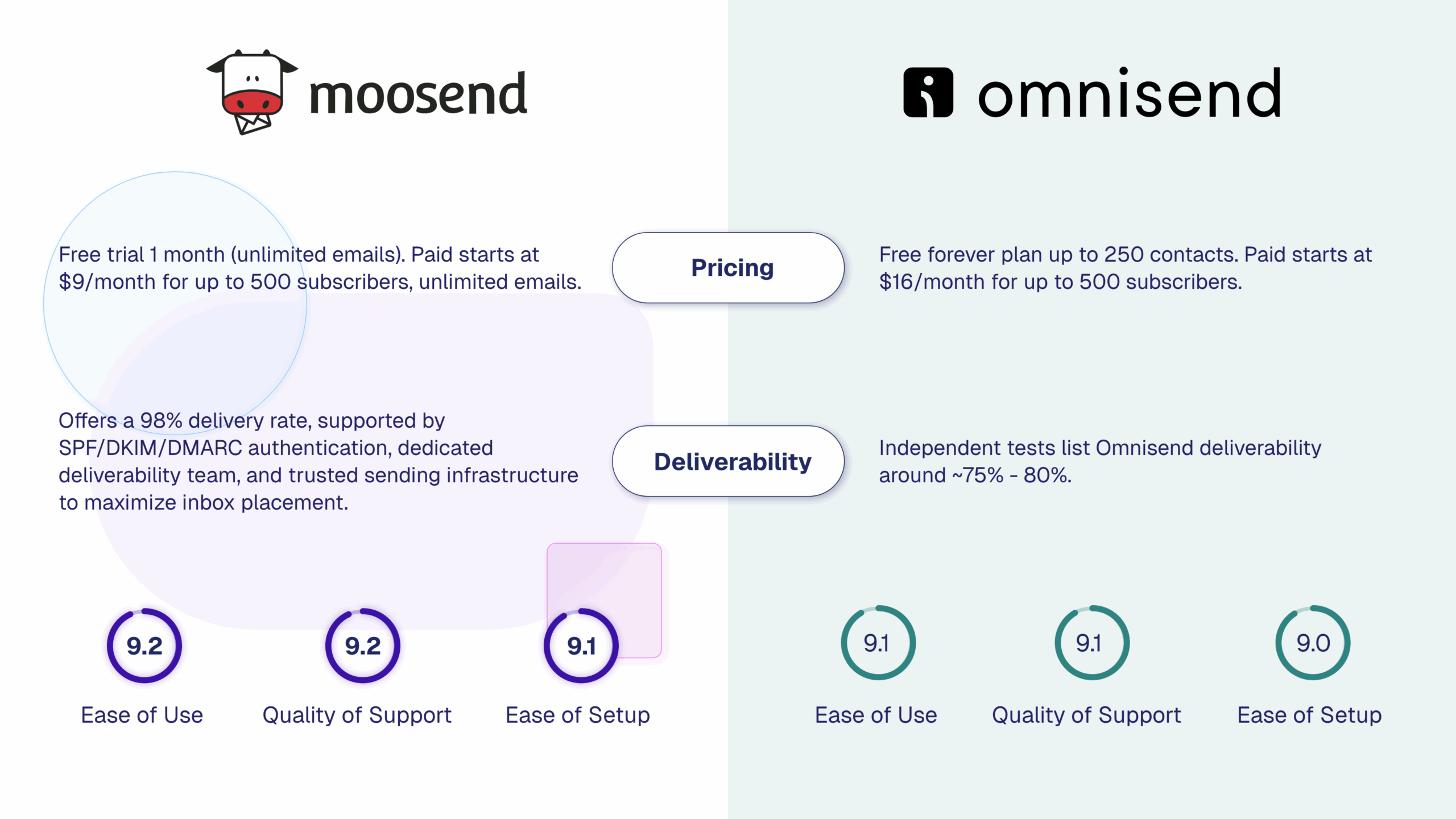Click the Moosend cow mascot logo
1456x819 pixels.
(253, 91)
